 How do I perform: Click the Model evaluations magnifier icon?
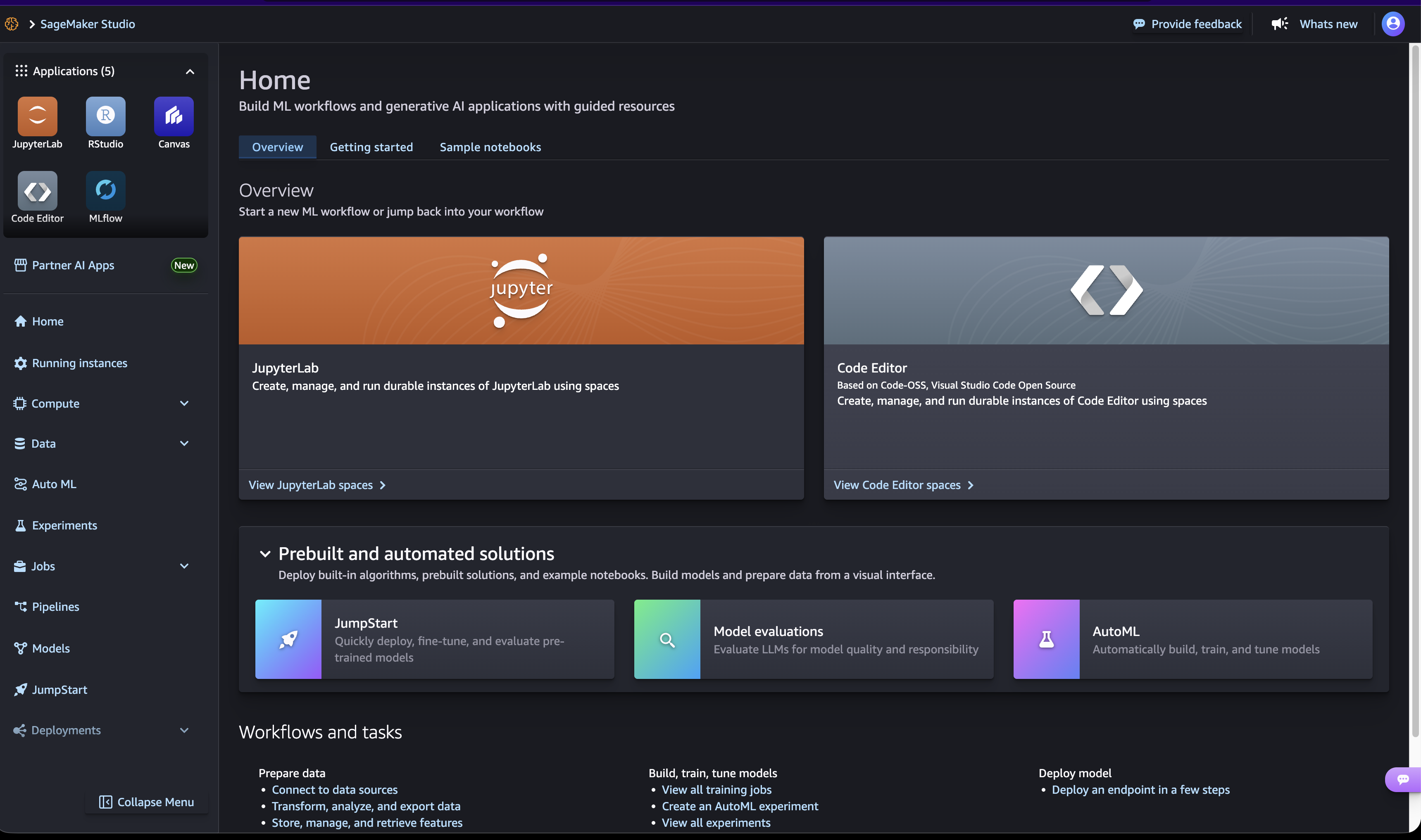pos(667,639)
